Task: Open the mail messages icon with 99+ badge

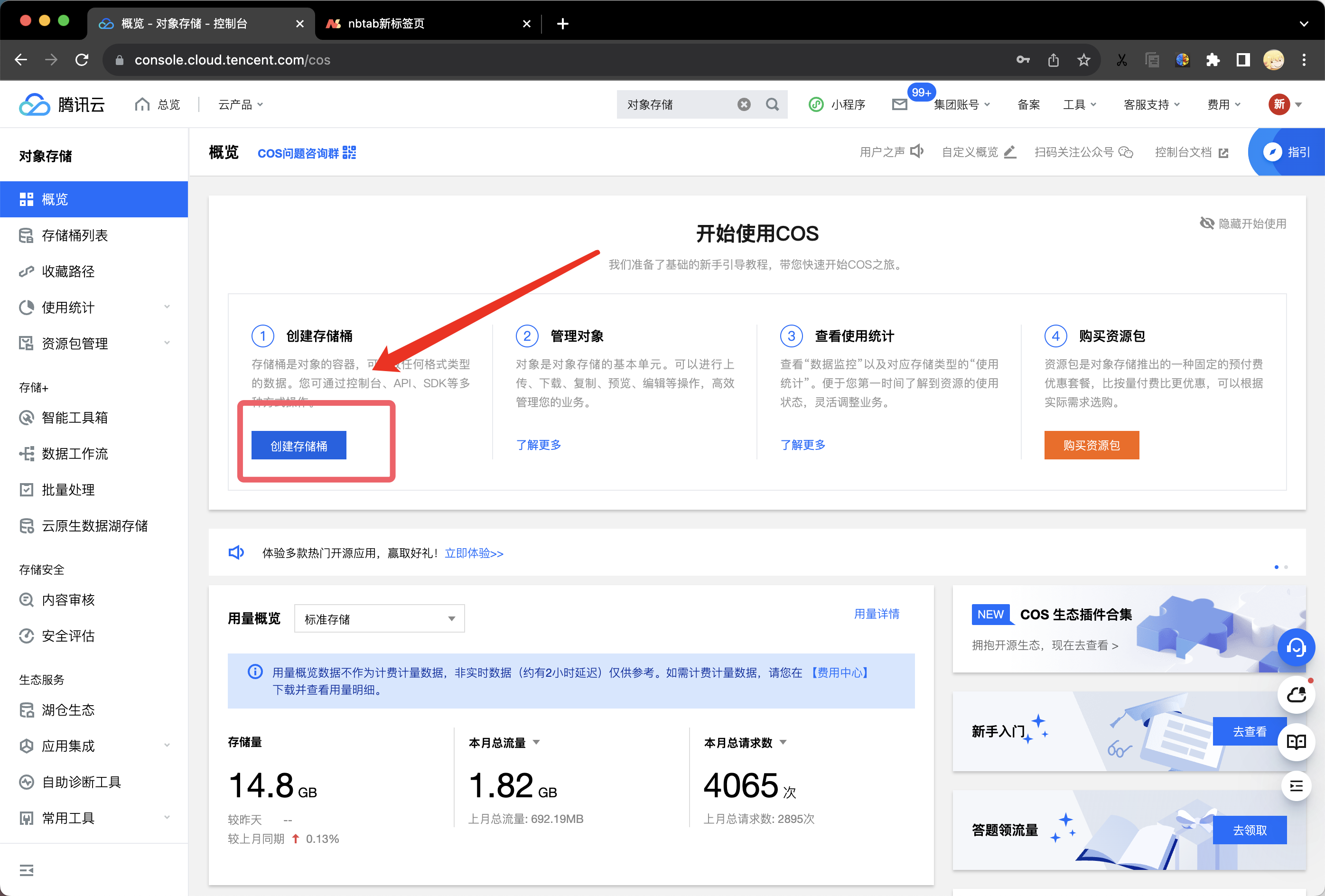Action: point(900,104)
